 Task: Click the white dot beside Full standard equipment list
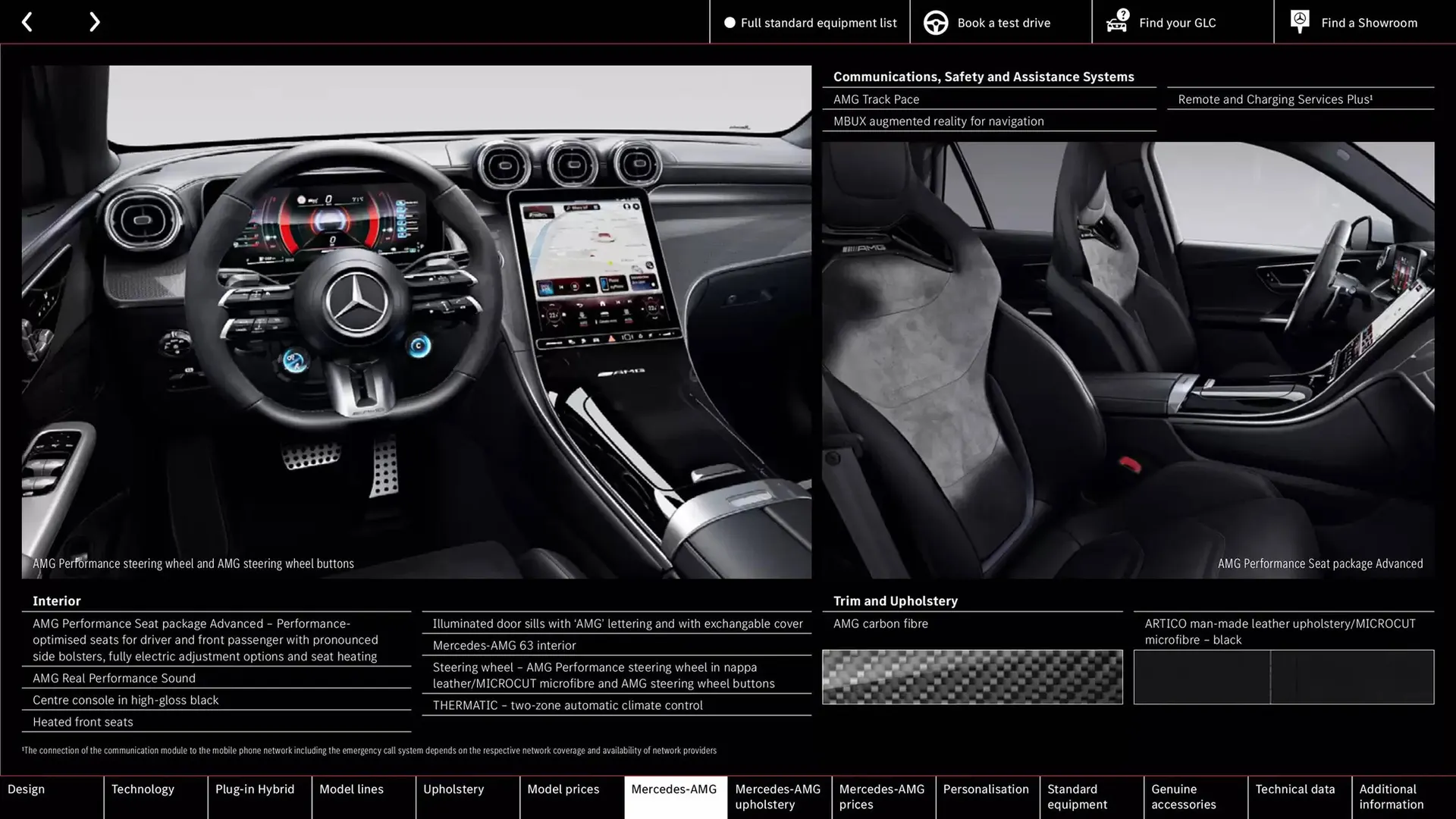coord(730,23)
